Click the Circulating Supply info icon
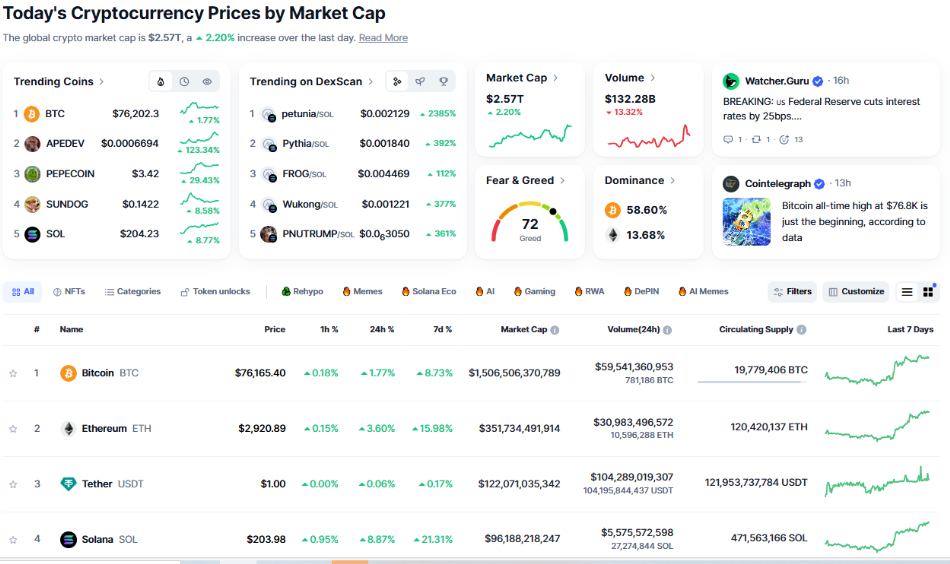Viewport: 950px width, 564px height. (x=802, y=330)
